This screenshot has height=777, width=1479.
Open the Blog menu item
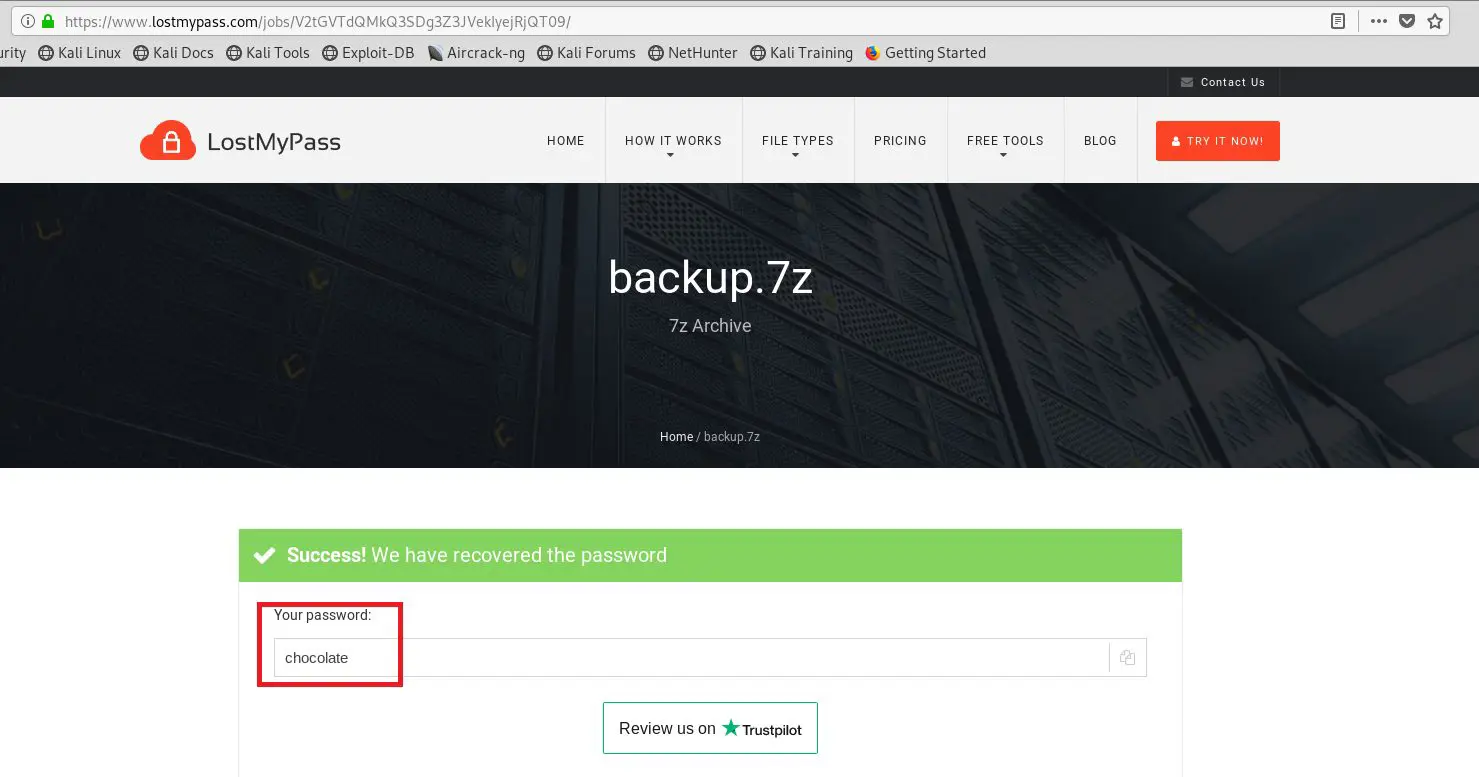pos(1100,141)
